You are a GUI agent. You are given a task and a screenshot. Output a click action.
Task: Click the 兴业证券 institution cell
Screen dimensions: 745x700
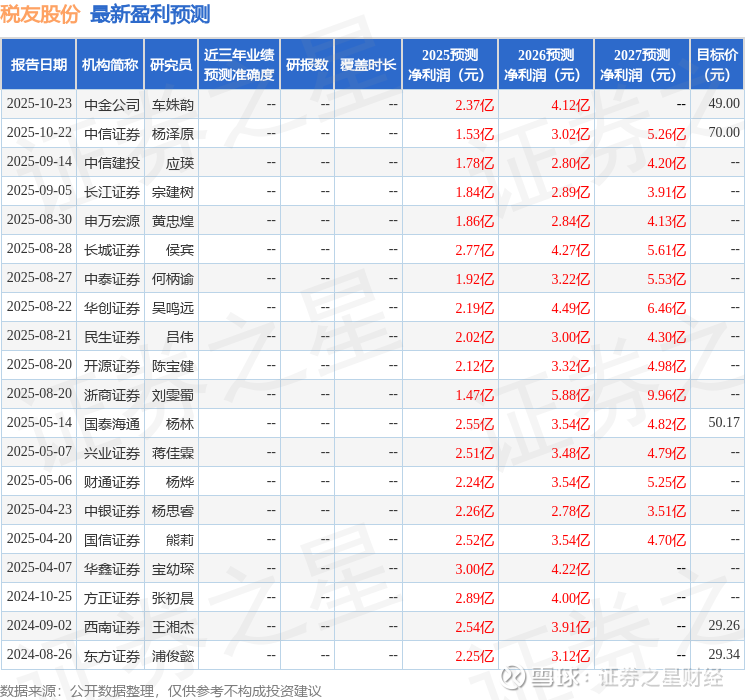coord(112,453)
